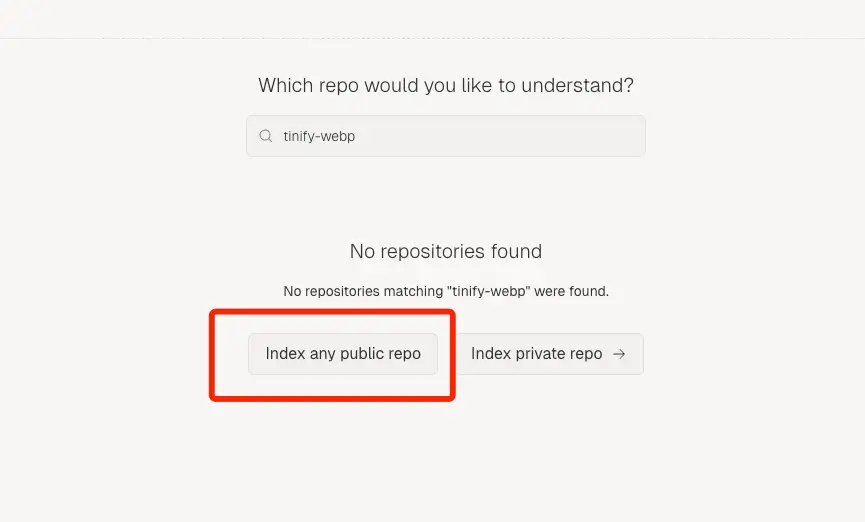
Task: Place cursor after the tinify-webp query text
Action: [x=356, y=136]
